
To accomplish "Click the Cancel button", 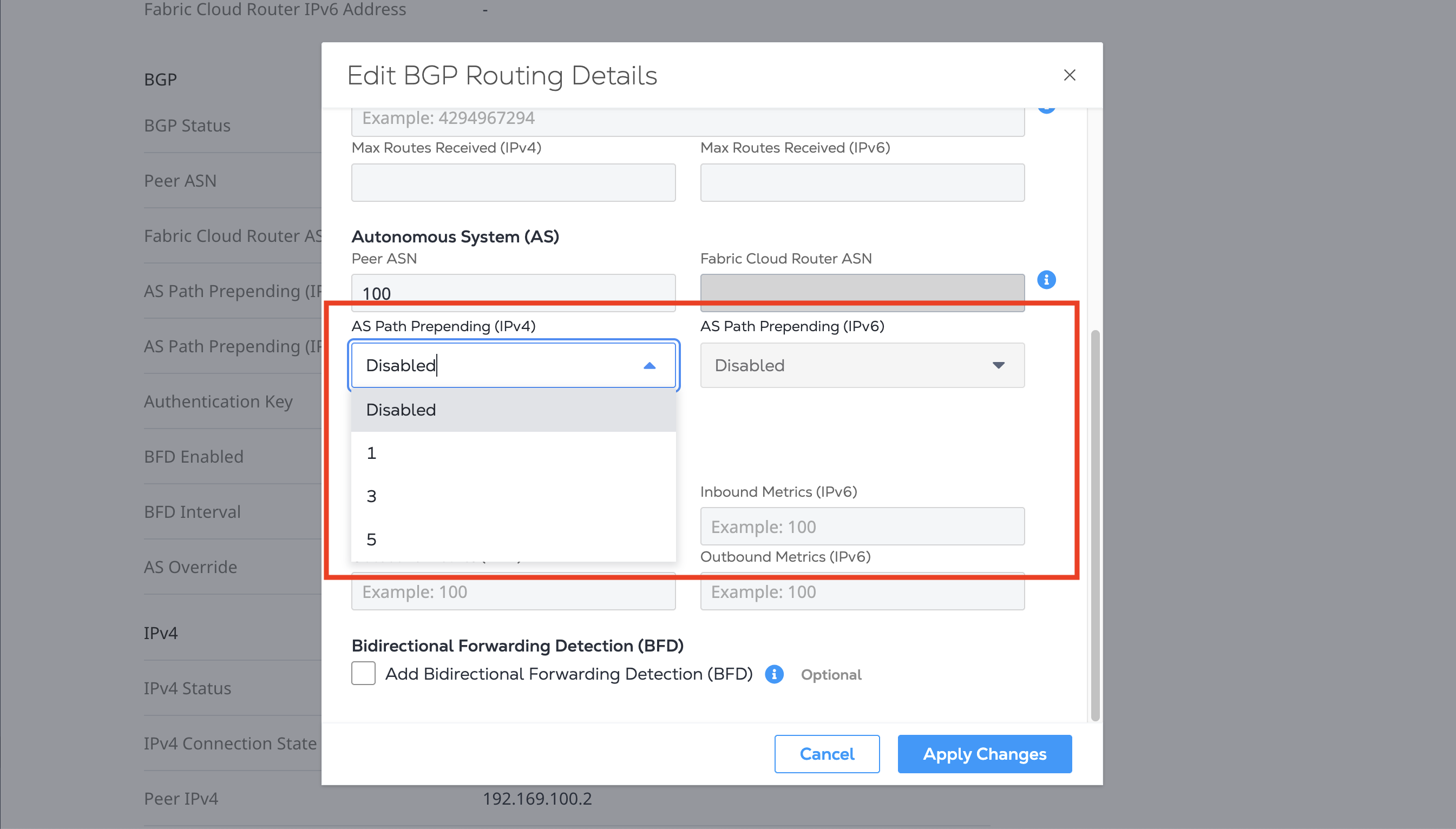I will [x=827, y=754].
